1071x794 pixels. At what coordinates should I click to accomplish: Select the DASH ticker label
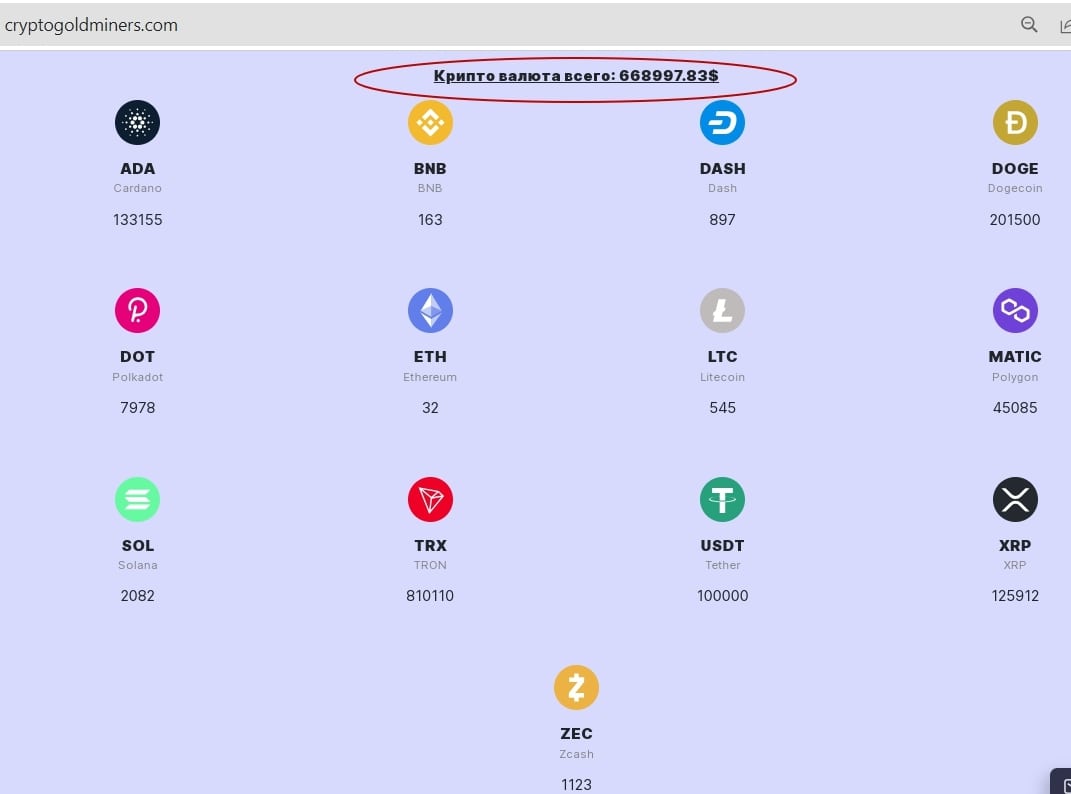click(723, 169)
